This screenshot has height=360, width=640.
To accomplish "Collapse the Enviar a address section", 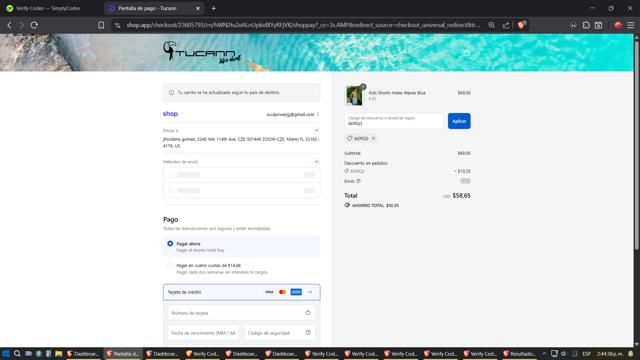I will coord(316,131).
